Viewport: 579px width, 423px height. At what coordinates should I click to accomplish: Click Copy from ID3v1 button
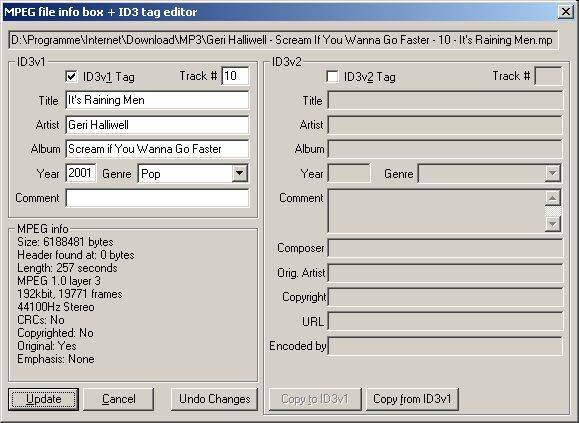click(x=412, y=399)
